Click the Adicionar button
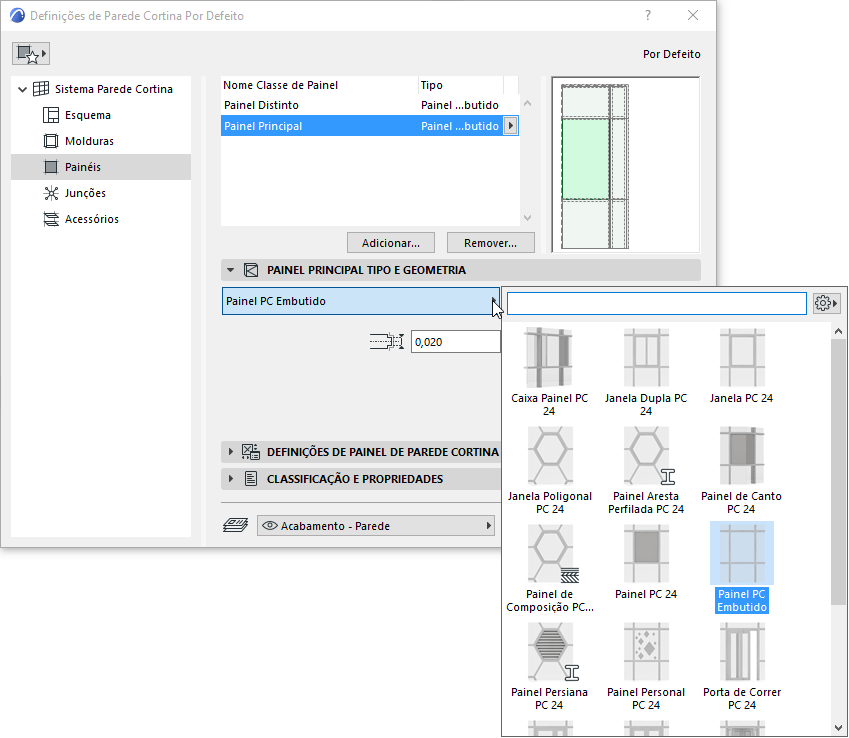849x738 pixels. pos(390,242)
